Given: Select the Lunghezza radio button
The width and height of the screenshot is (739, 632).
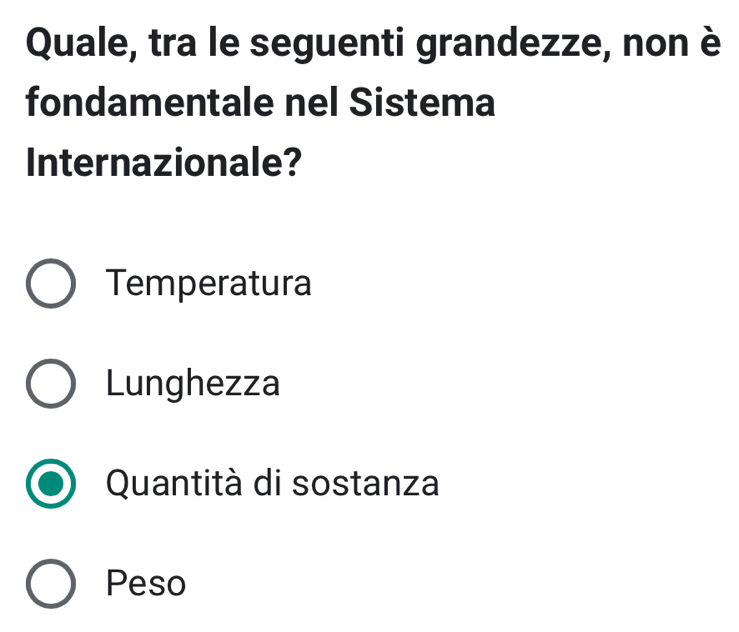Looking at the screenshot, I should (50, 384).
